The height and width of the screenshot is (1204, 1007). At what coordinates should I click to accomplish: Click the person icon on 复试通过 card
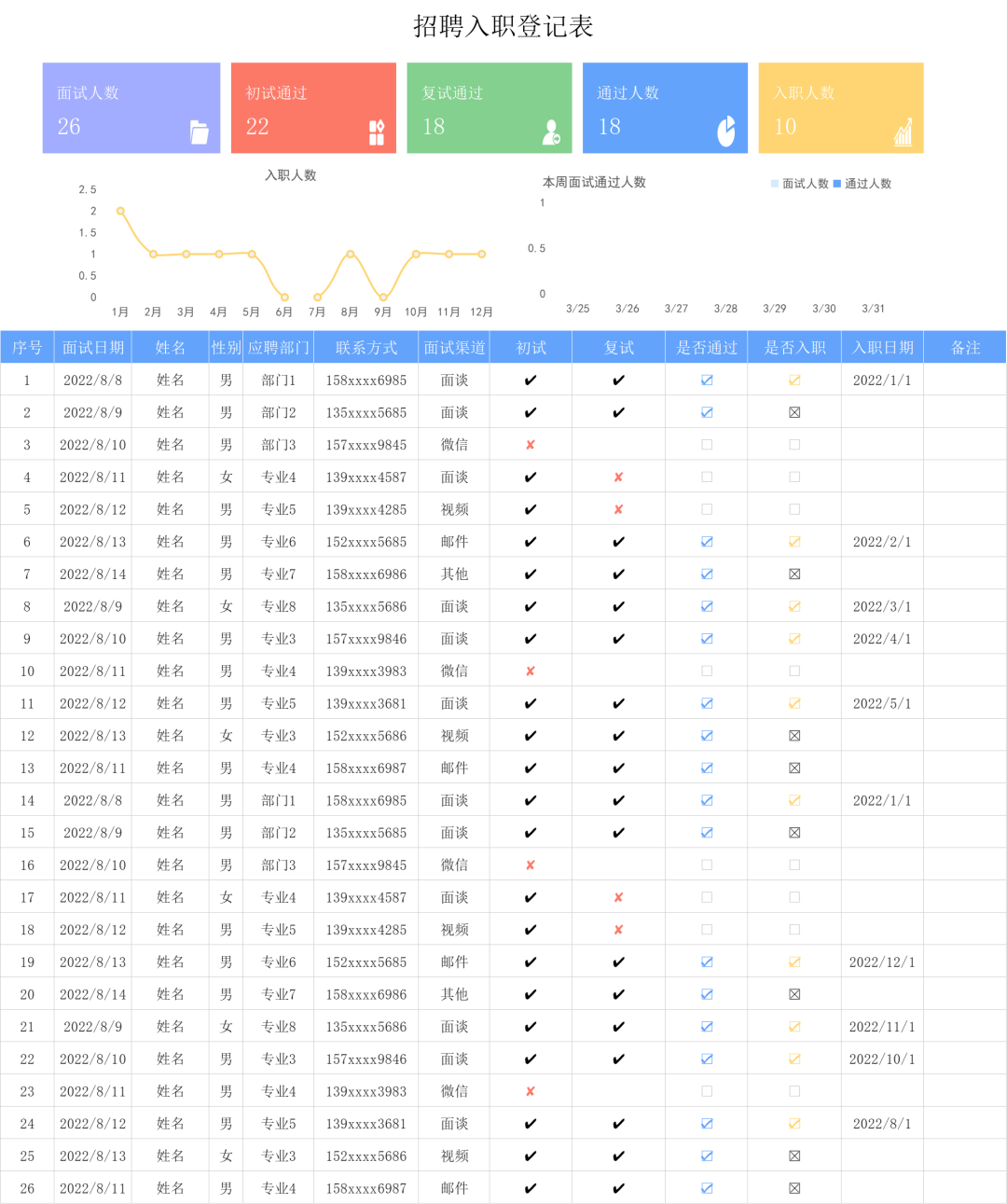(x=551, y=132)
